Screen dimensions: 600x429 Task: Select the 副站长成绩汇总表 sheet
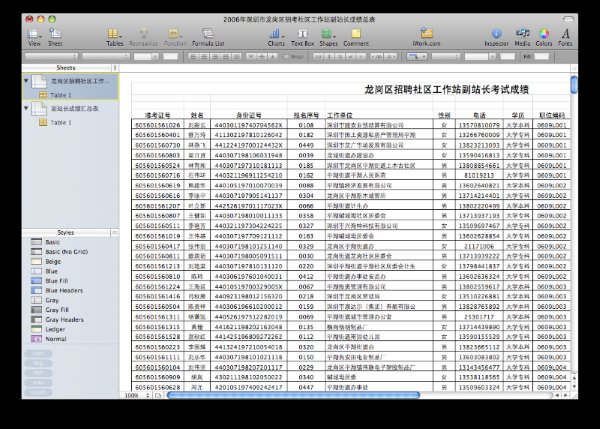click(x=71, y=109)
